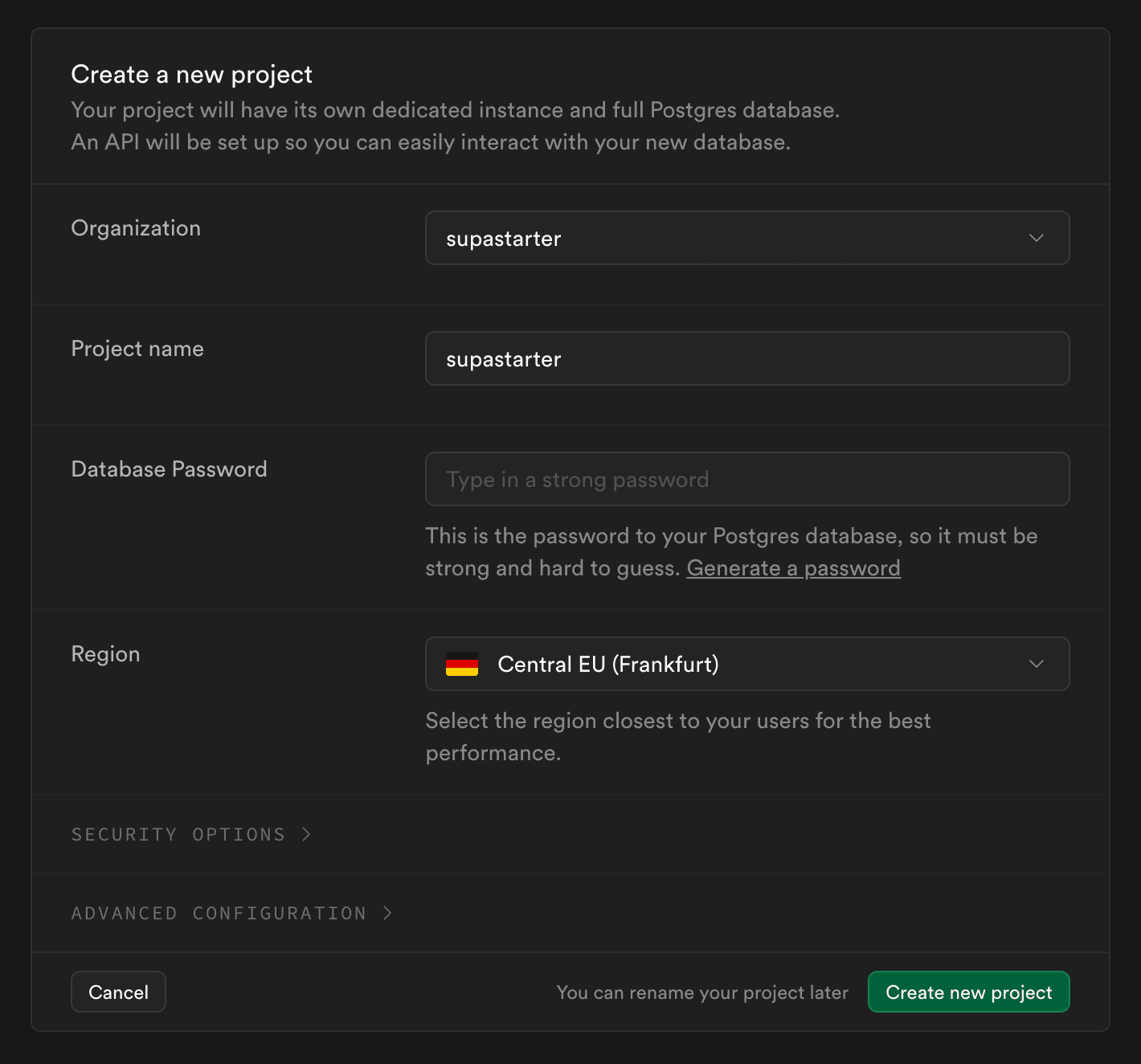Click the Create a new project heading

click(191, 74)
